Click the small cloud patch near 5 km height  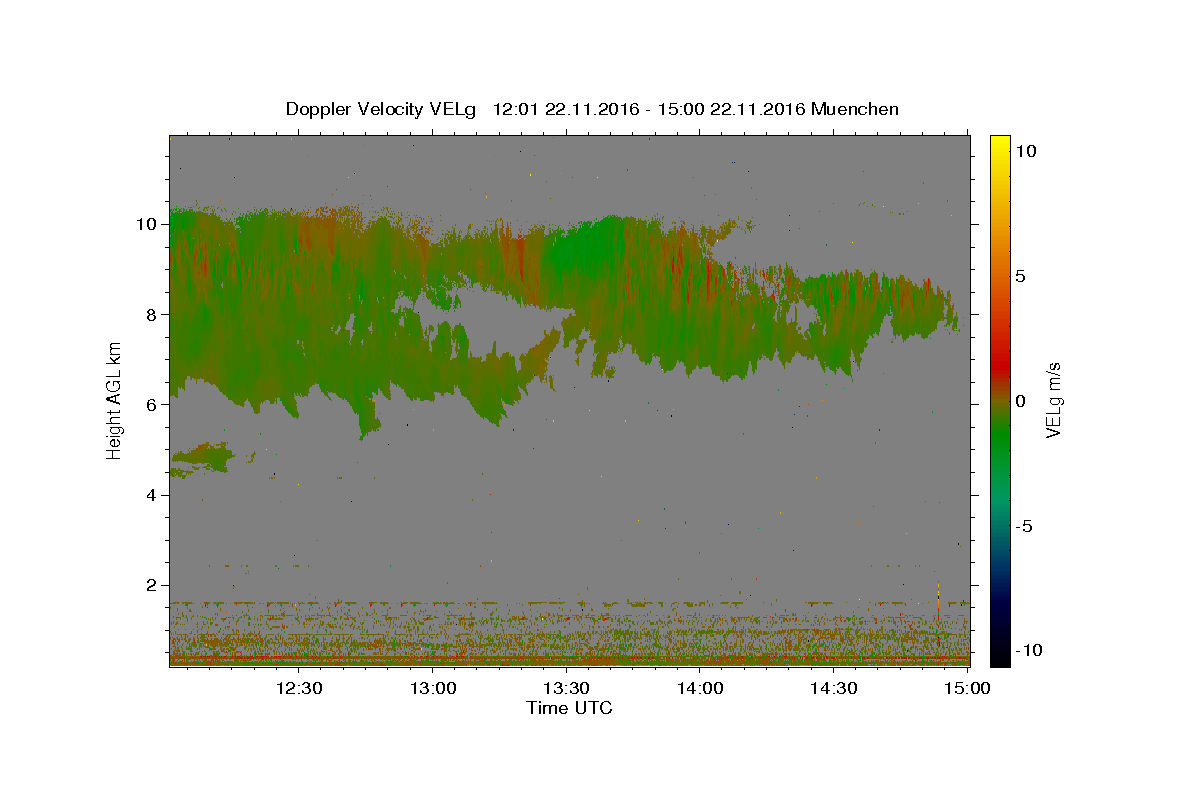coord(202,458)
